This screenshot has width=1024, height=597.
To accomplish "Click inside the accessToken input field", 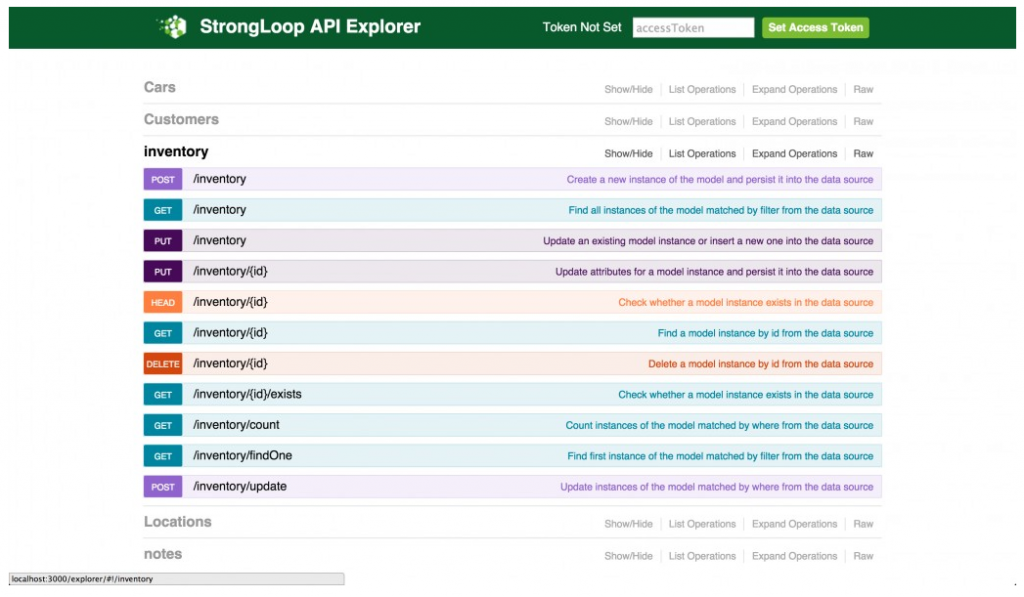I will click(x=692, y=27).
